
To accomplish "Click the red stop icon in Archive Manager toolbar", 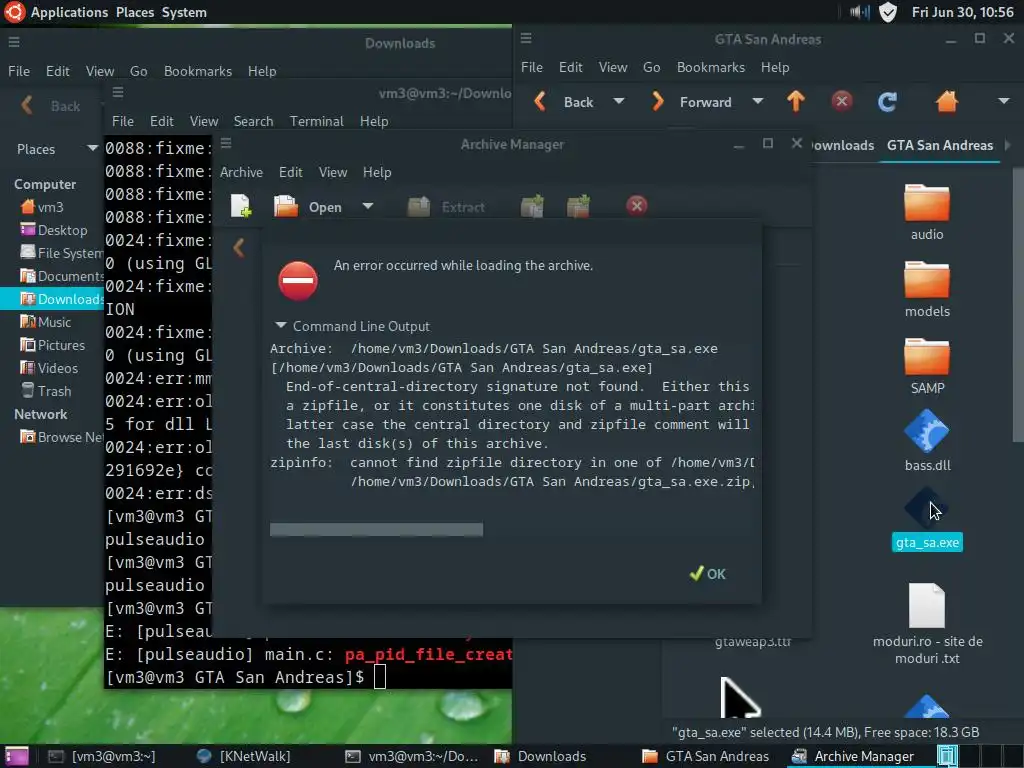I will [x=637, y=206].
